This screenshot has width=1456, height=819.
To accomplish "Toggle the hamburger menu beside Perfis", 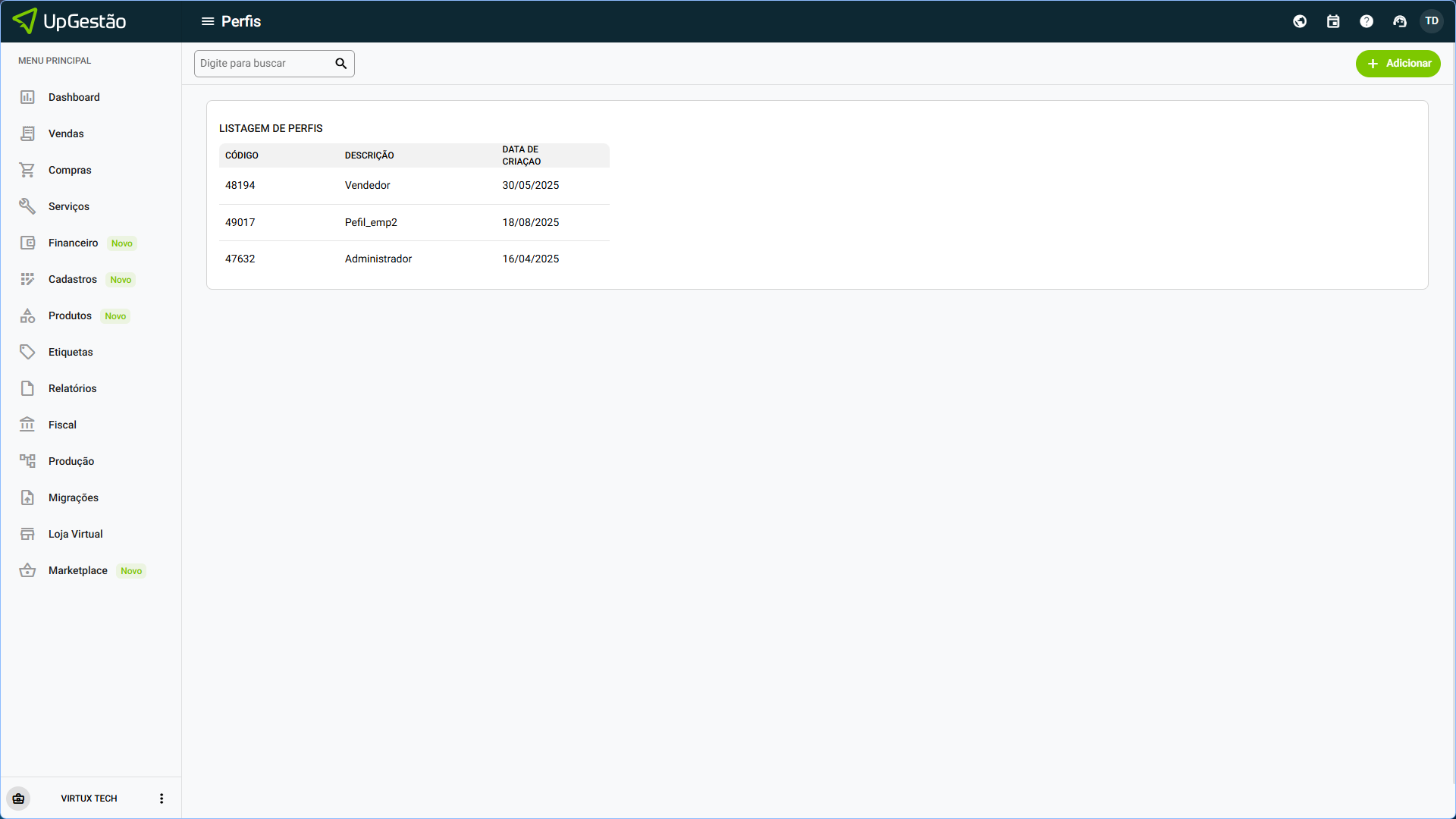I will point(207,21).
